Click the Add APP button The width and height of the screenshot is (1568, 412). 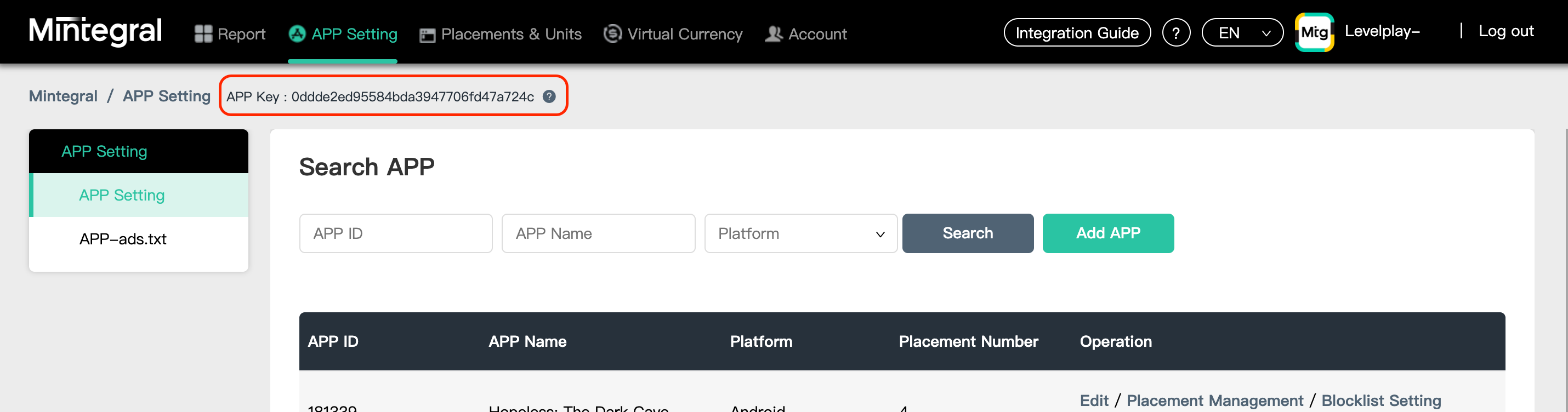click(x=1107, y=233)
